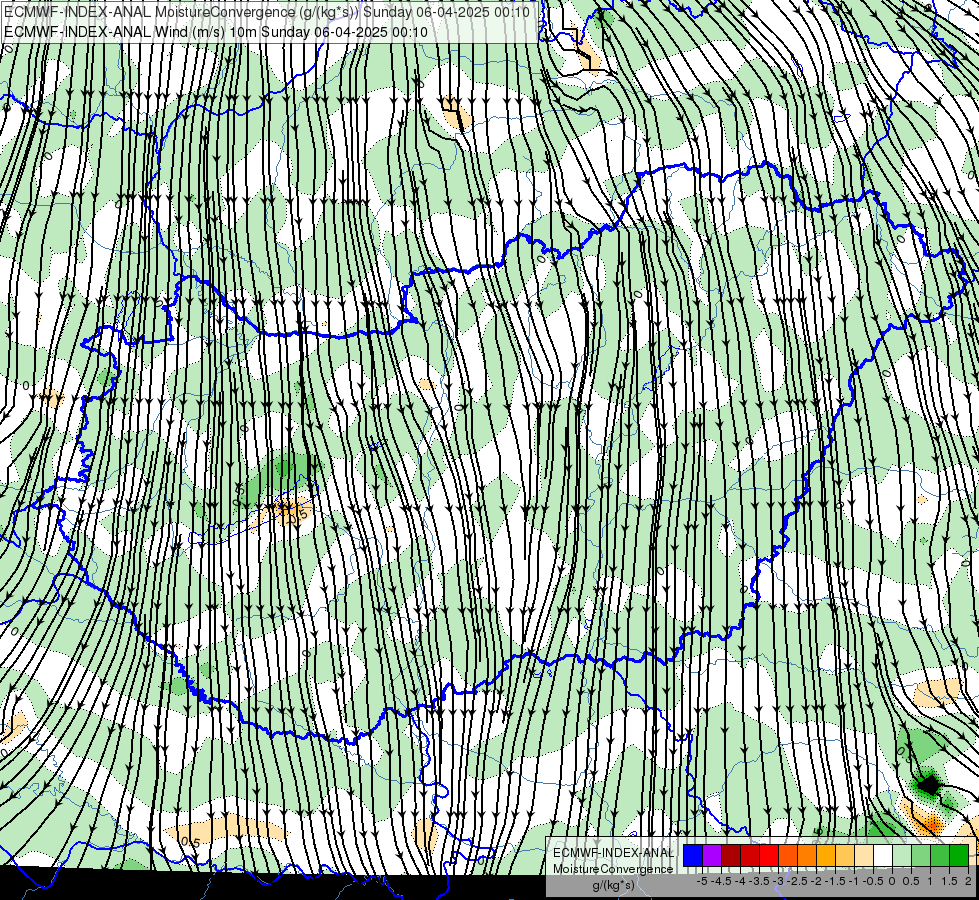Click the legend's MoistureConvergence label

(613, 869)
